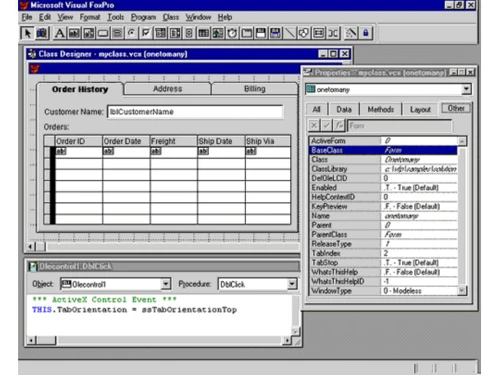The image size is (500, 375).
Task: Select the Option Group radio tool
Action: pyautogui.click(x=132, y=33)
